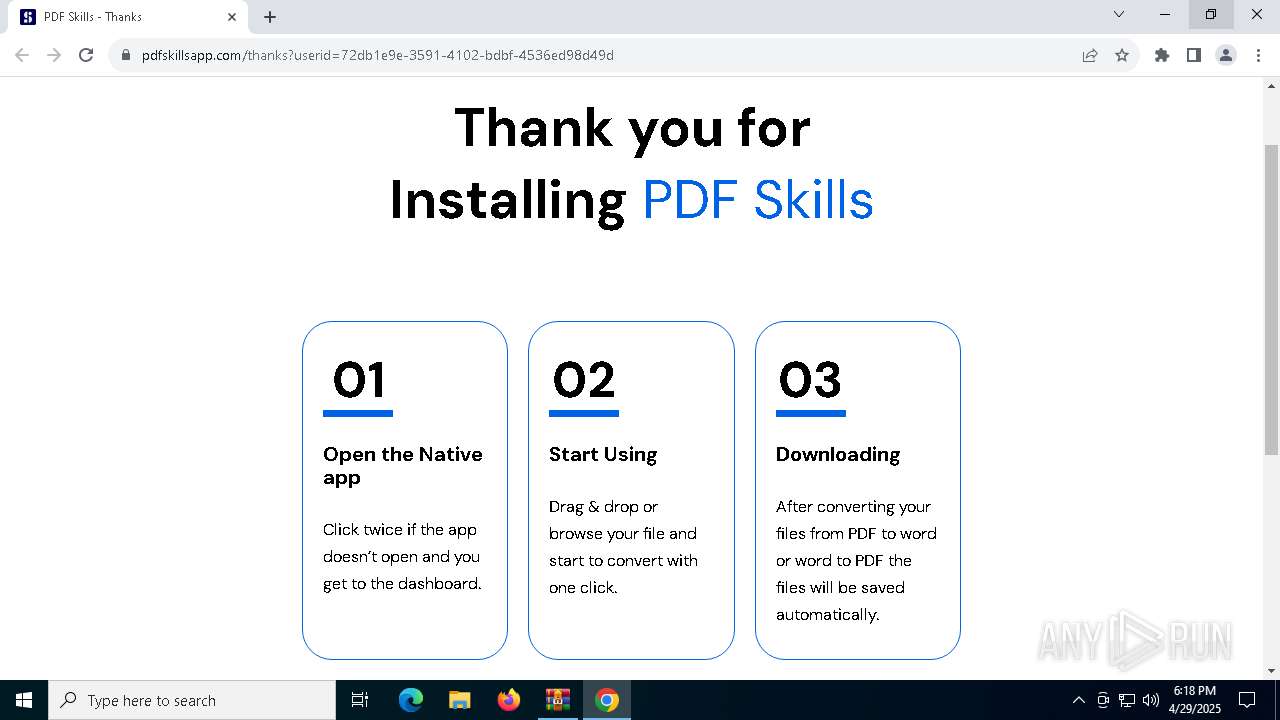This screenshot has height=720, width=1280.
Task: Open the Windows Start menu
Action: pyautogui.click(x=24, y=700)
